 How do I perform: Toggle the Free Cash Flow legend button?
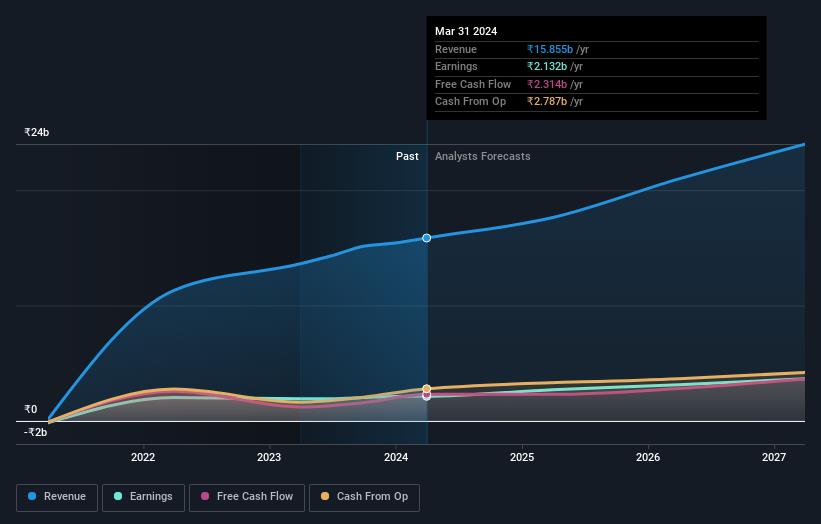point(247,497)
